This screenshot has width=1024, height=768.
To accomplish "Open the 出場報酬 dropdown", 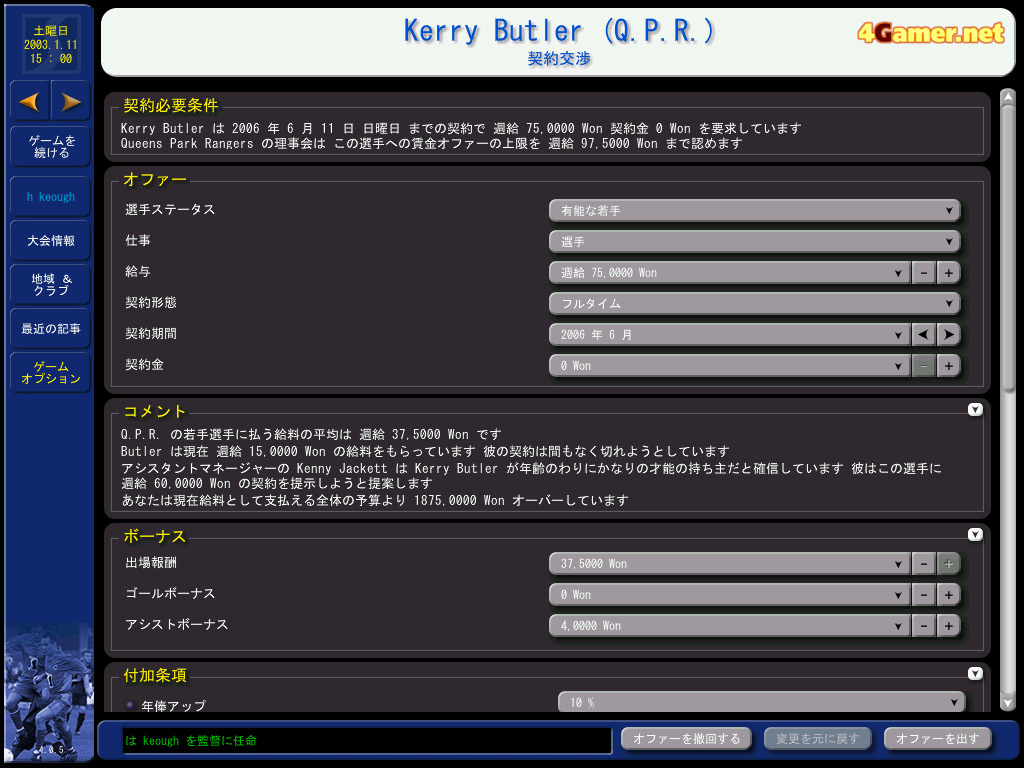I will coord(729,564).
